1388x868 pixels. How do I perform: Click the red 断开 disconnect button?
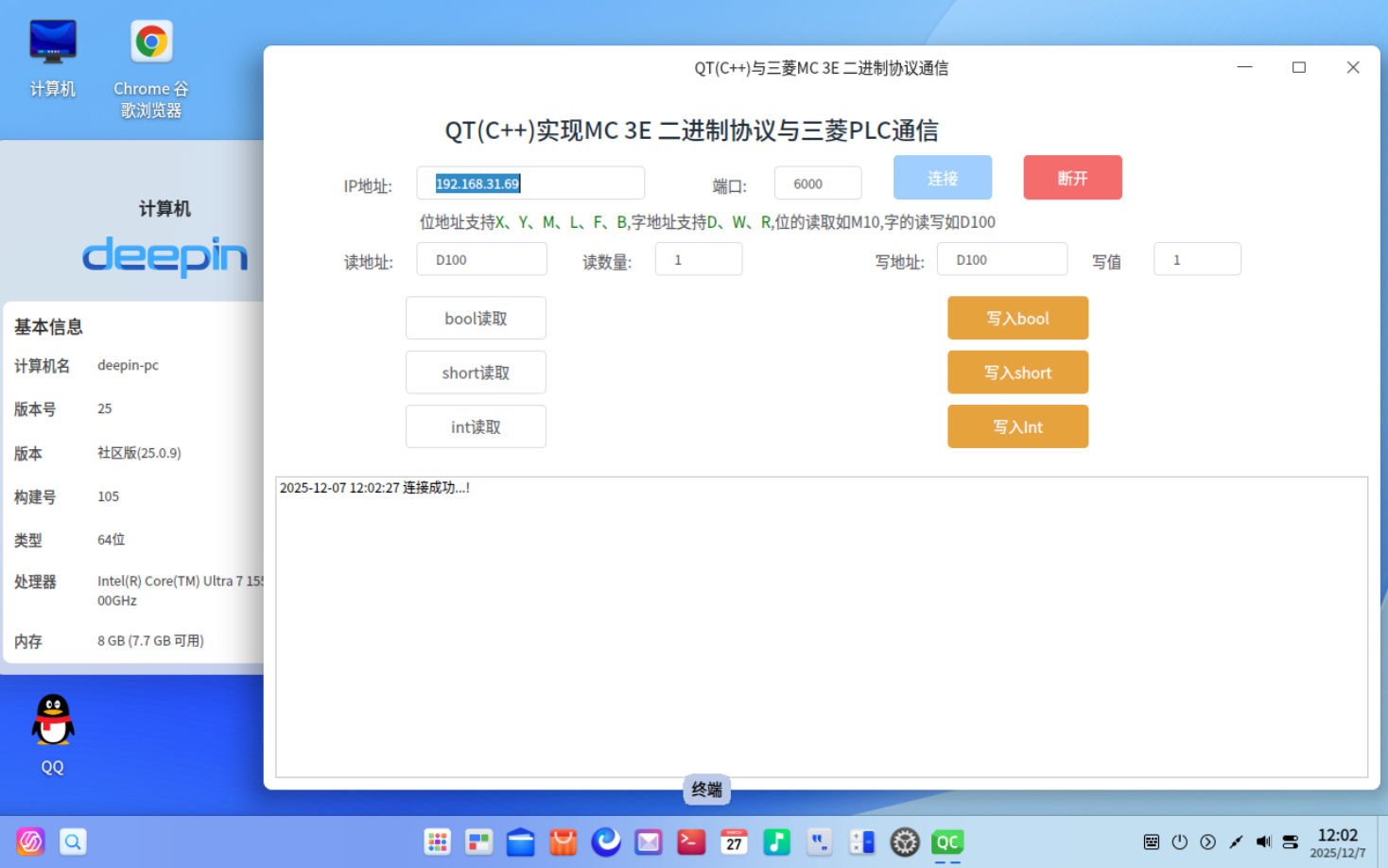point(1072,178)
